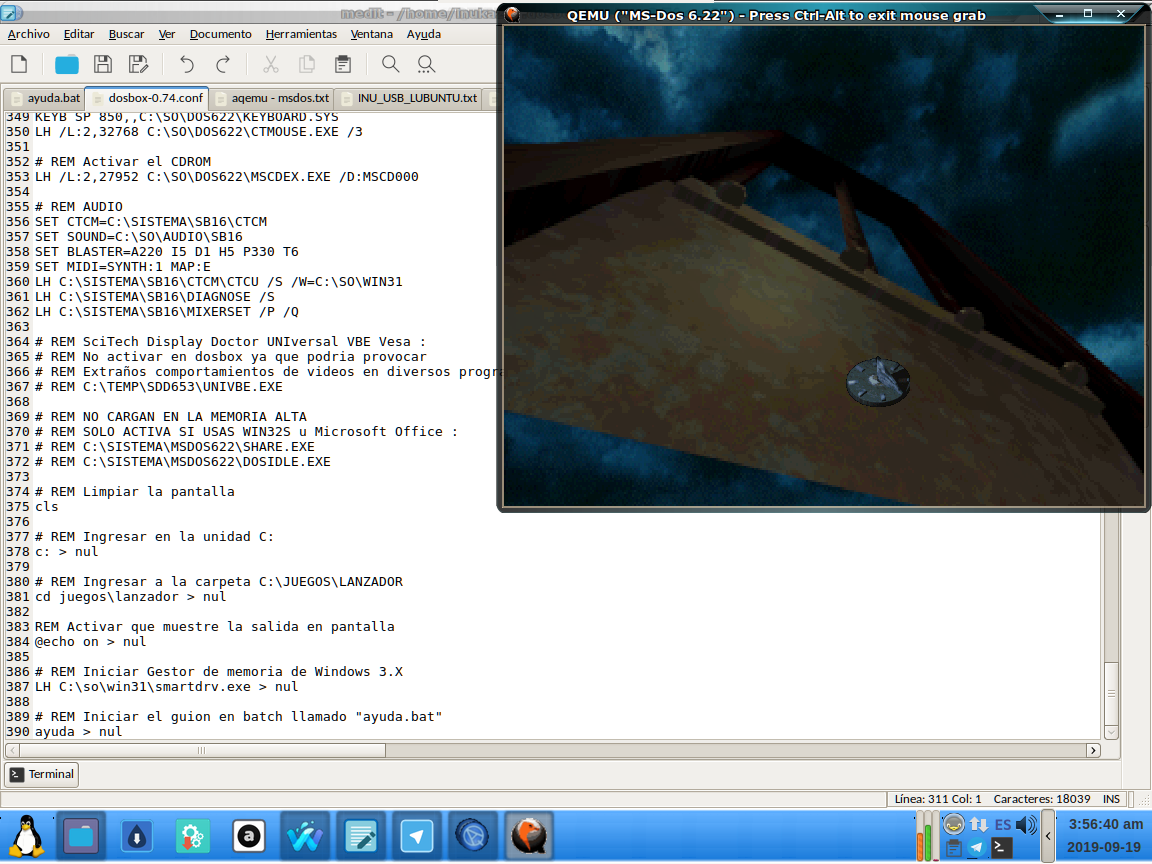1152x864 pixels.
Task: Undo the last edit
Action: point(187,65)
